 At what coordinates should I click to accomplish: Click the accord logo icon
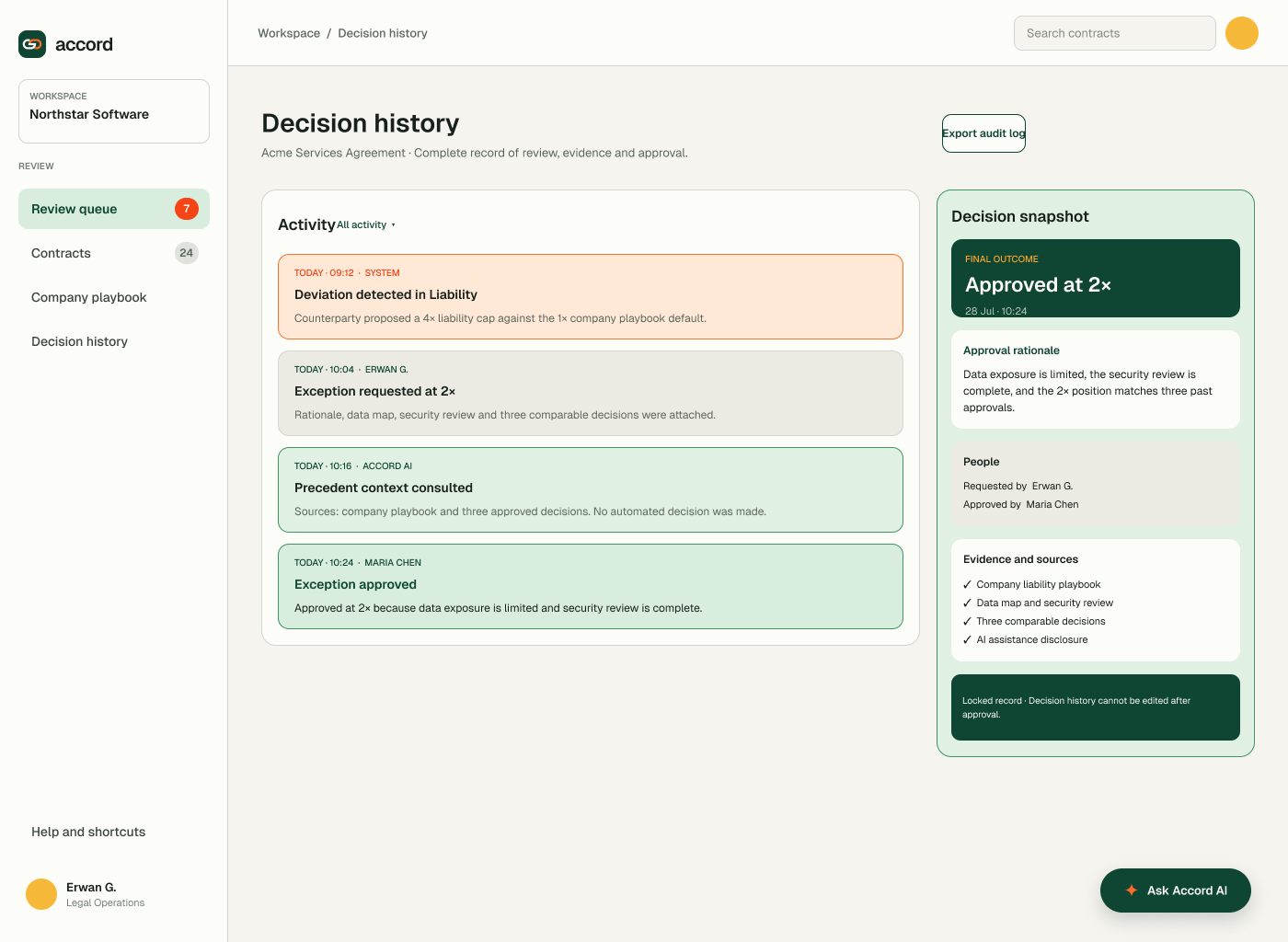point(32,44)
